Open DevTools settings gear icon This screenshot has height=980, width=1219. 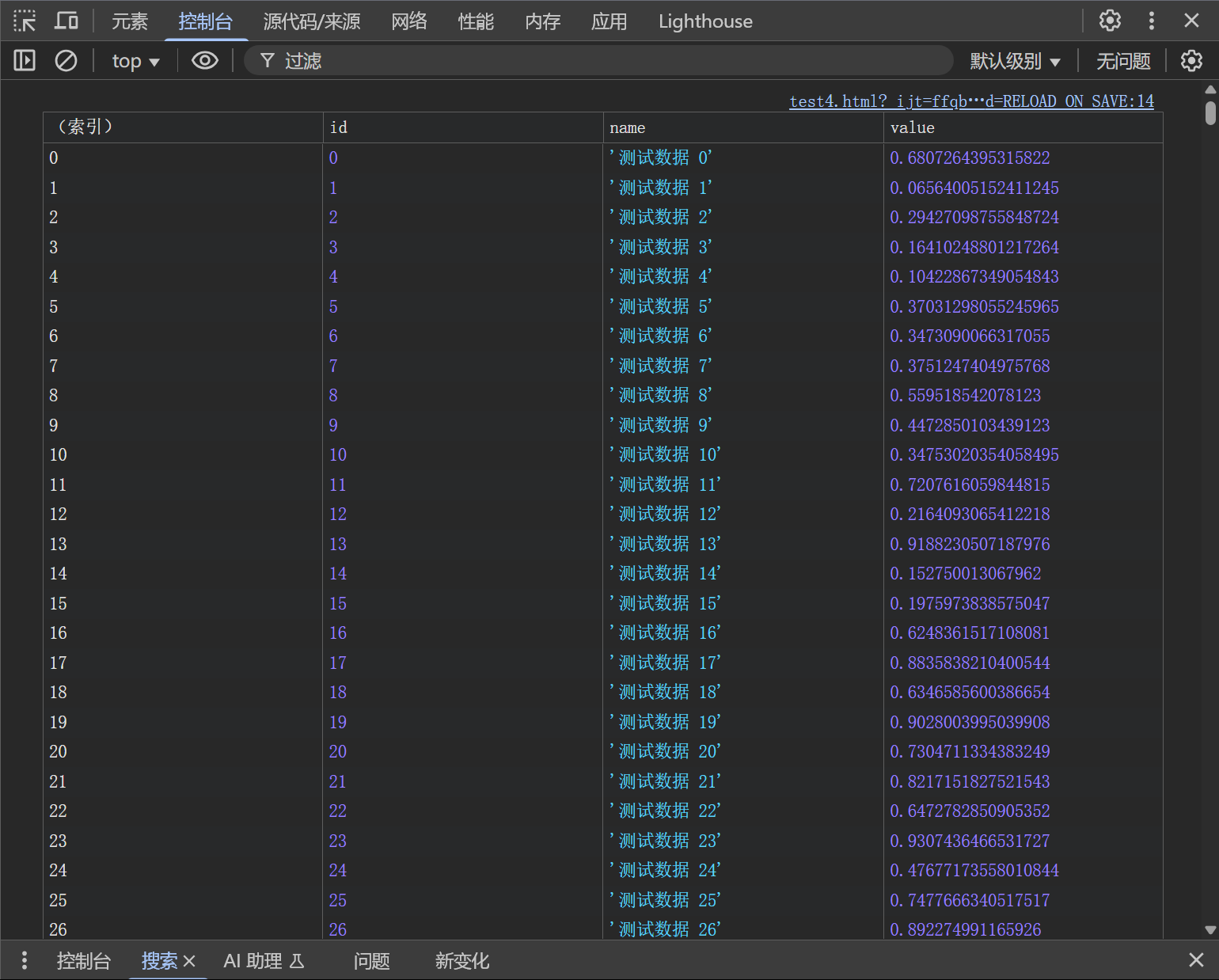click(1110, 21)
